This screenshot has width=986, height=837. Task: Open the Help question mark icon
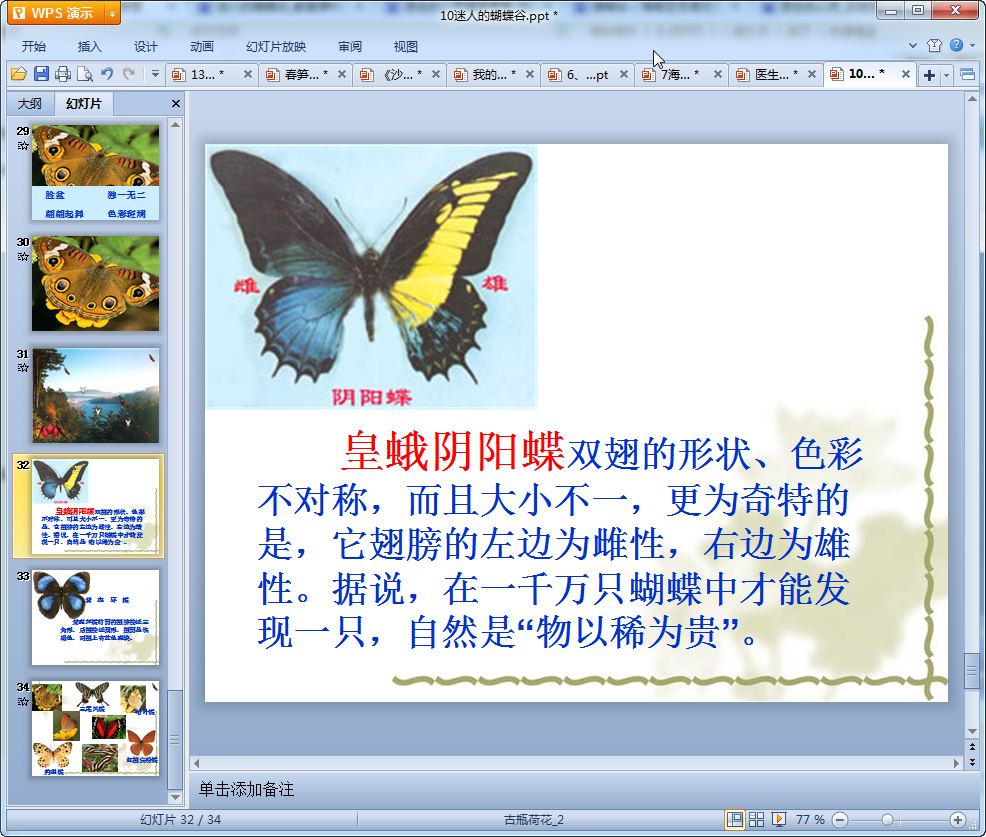[956, 45]
